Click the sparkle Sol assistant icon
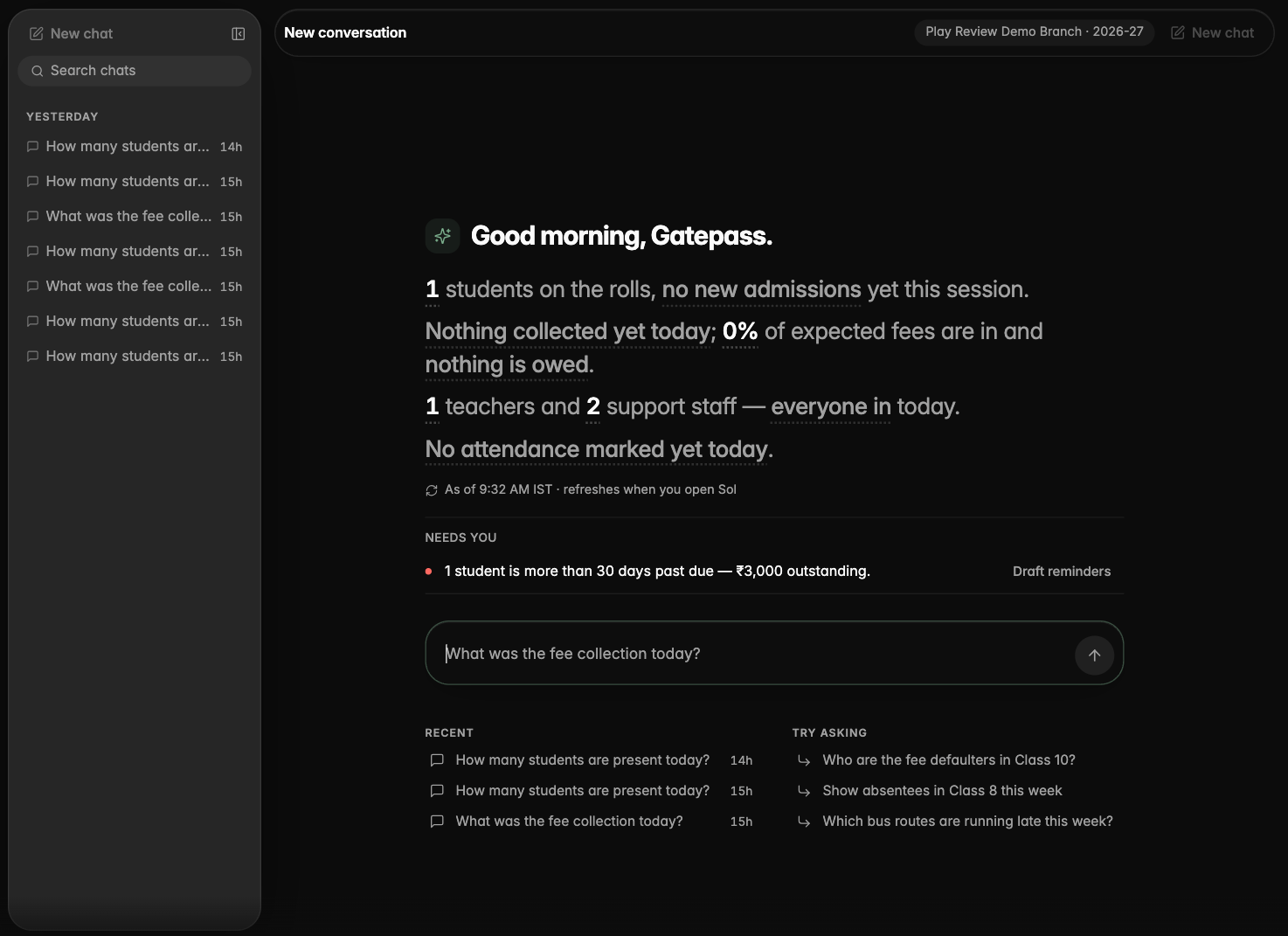Viewport: 1288px width, 936px height. 442,236
